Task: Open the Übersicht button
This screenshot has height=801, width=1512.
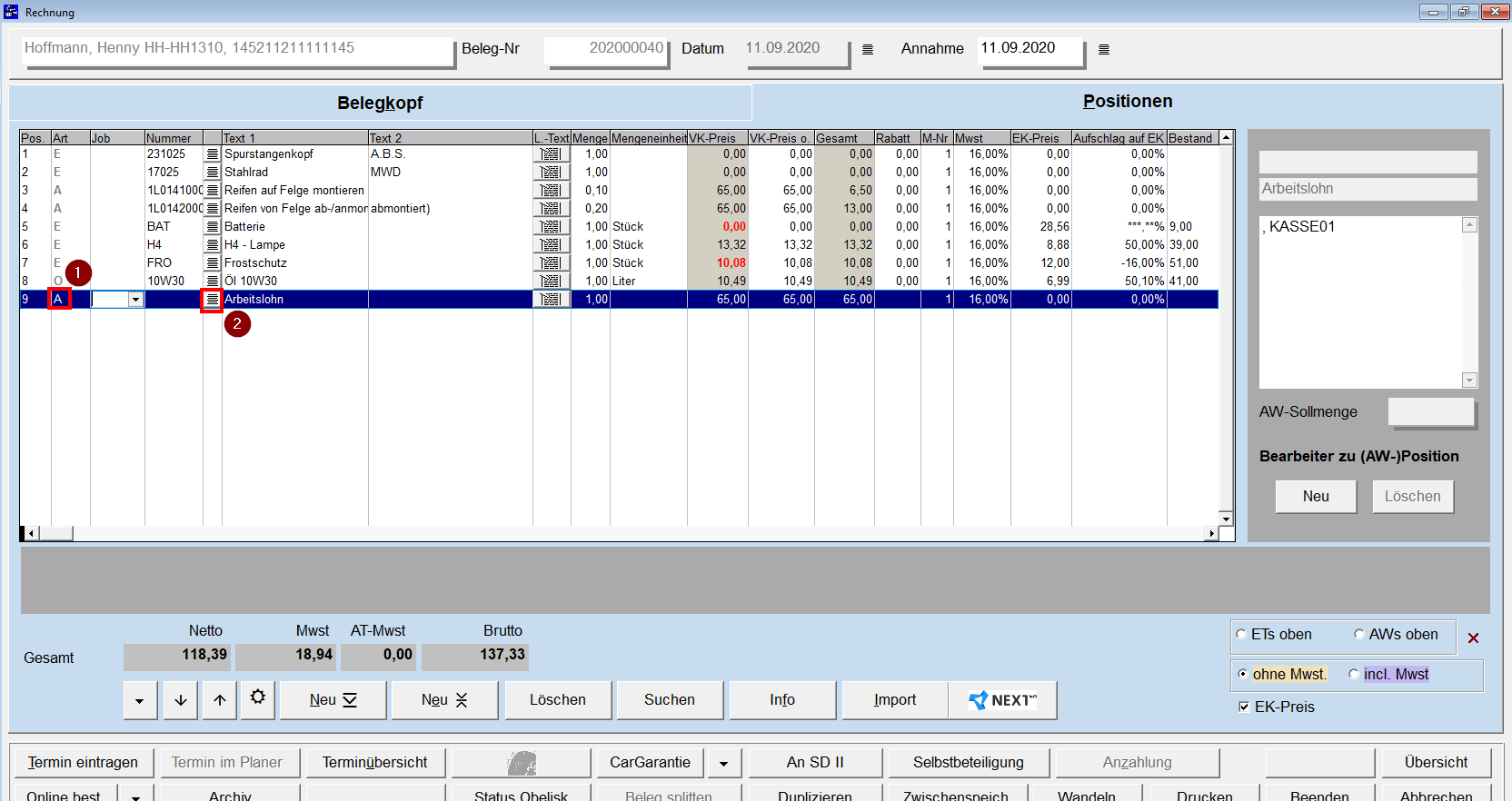Action: (1436, 763)
